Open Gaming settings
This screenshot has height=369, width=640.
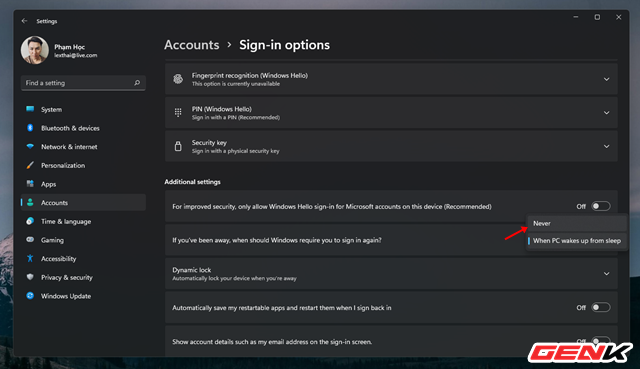point(83,240)
